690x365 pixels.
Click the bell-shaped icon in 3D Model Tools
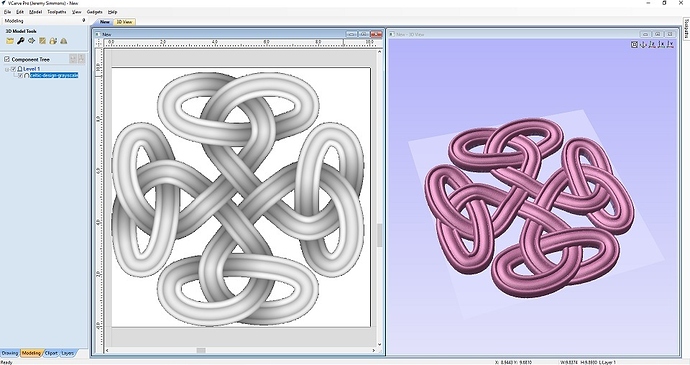coord(64,41)
